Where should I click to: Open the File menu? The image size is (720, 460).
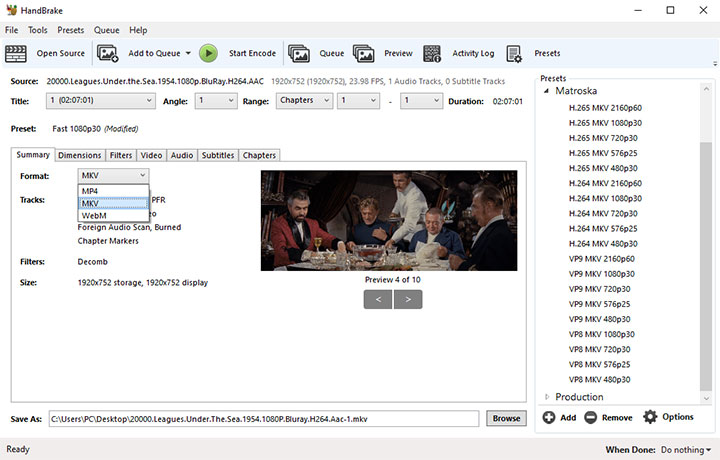pyautogui.click(x=11, y=30)
